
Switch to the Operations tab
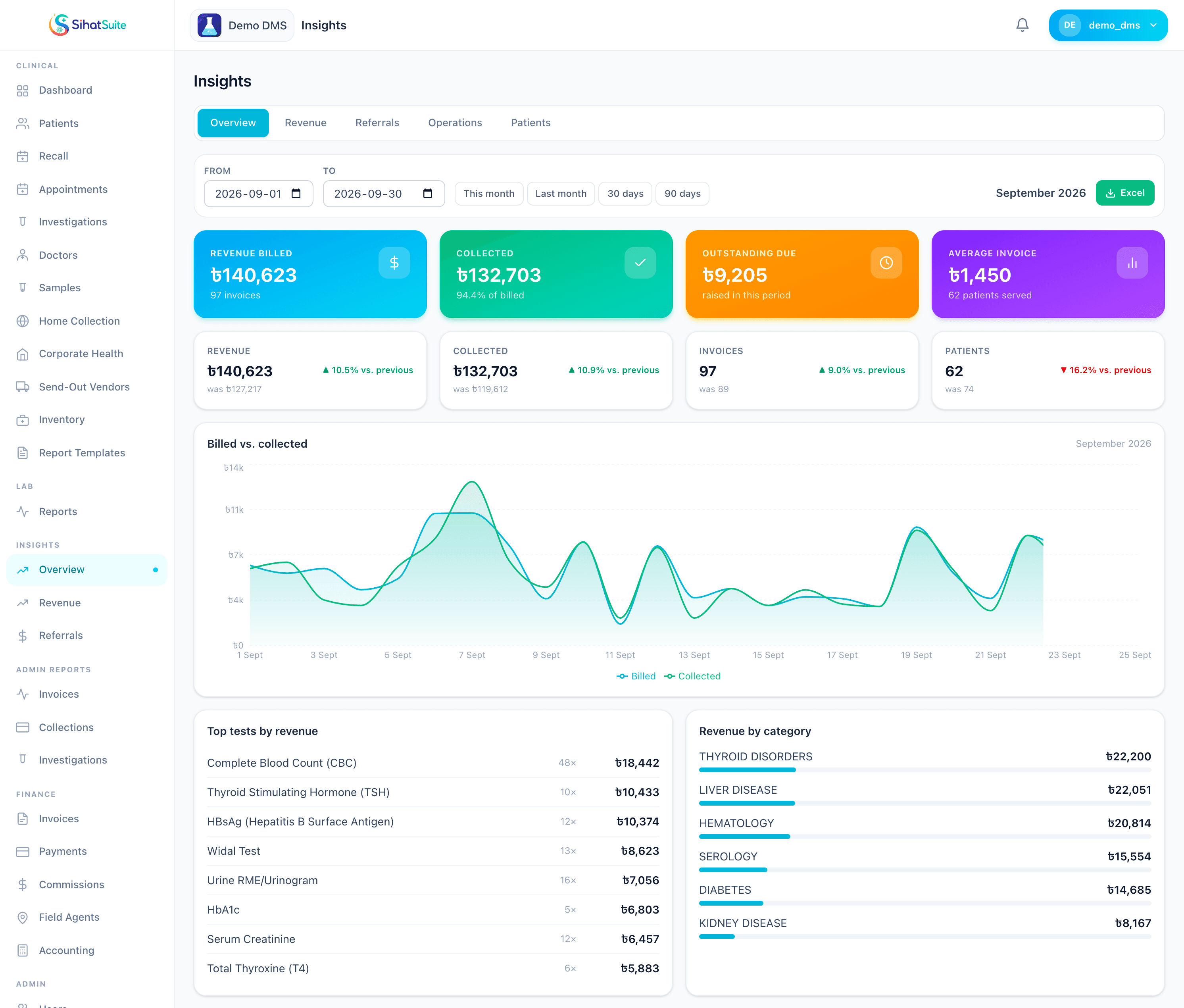455,123
